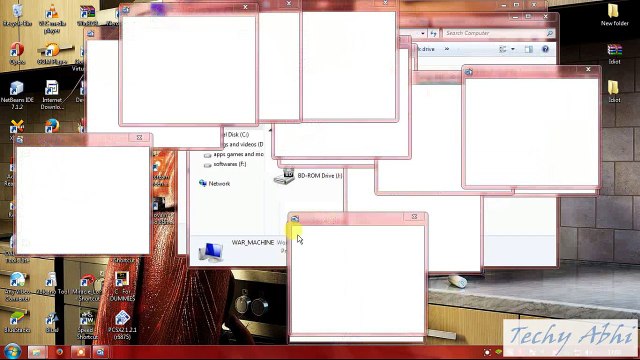Image resolution: width=640 pixels, height=360 pixels.
Task: Show more toolbar commands via the » chevron
Action: point(447,49)
